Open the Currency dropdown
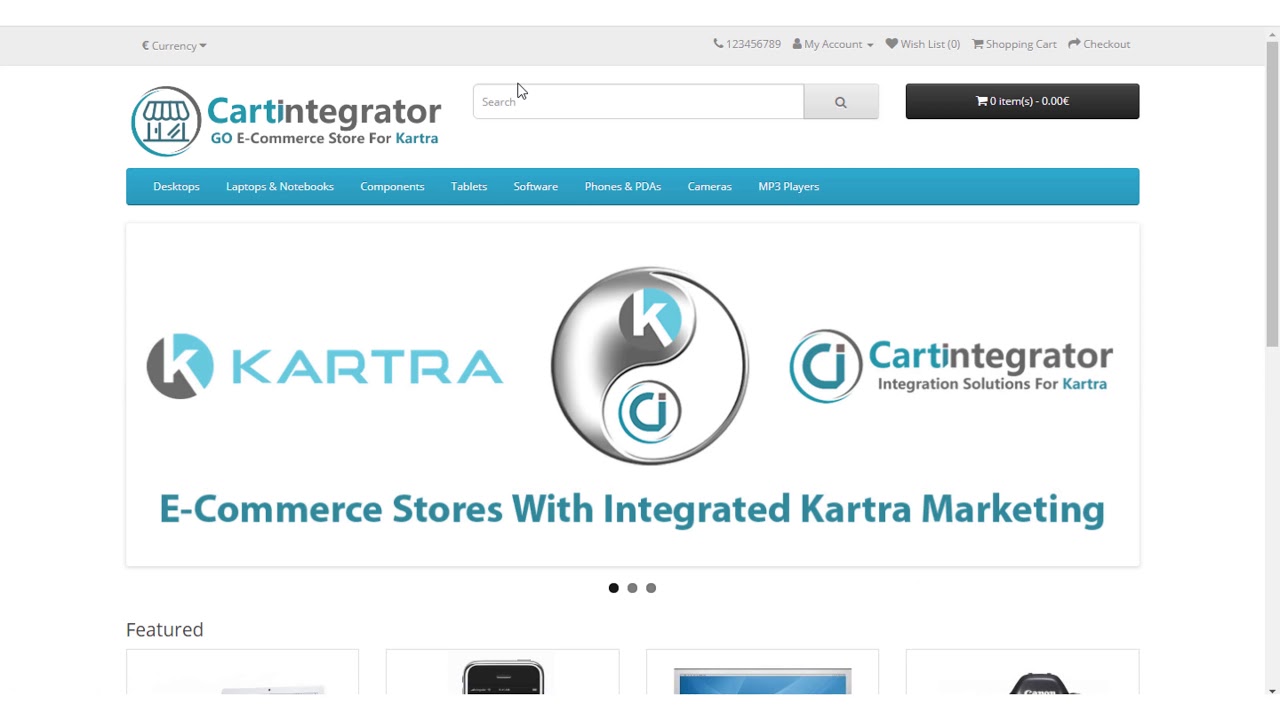 (174, 45)
